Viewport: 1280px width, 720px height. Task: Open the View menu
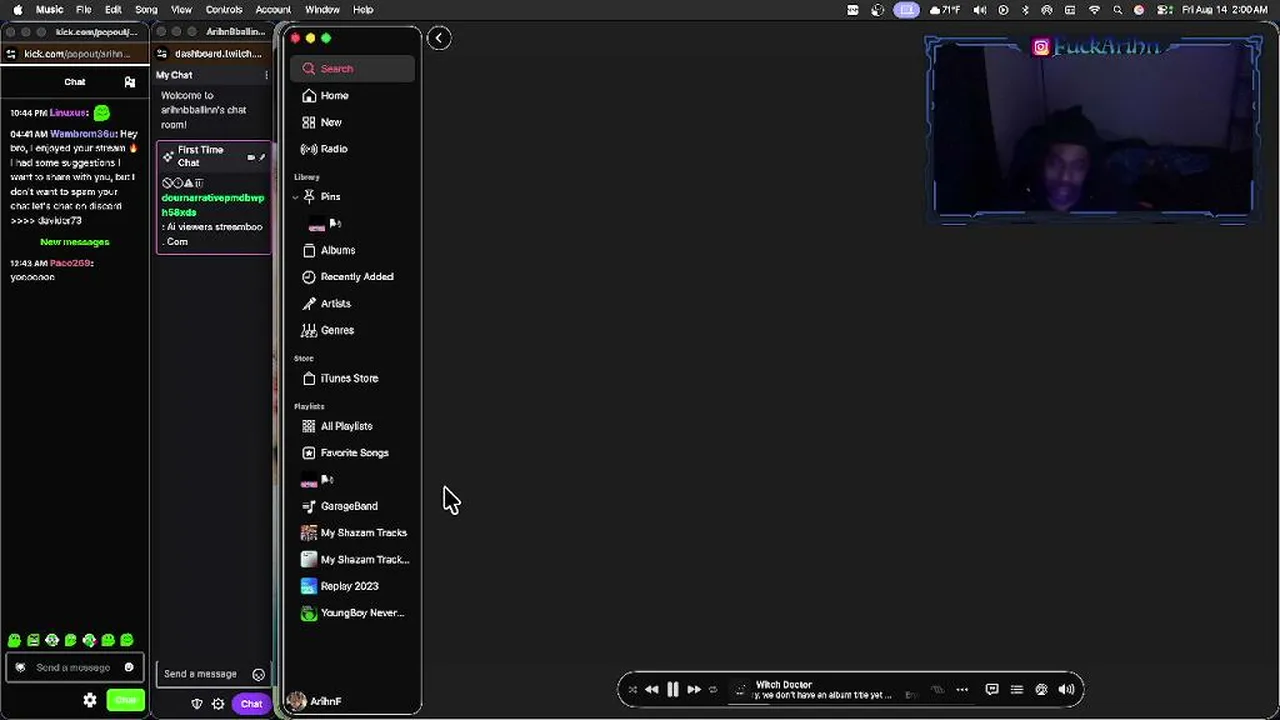pos(181,10)
